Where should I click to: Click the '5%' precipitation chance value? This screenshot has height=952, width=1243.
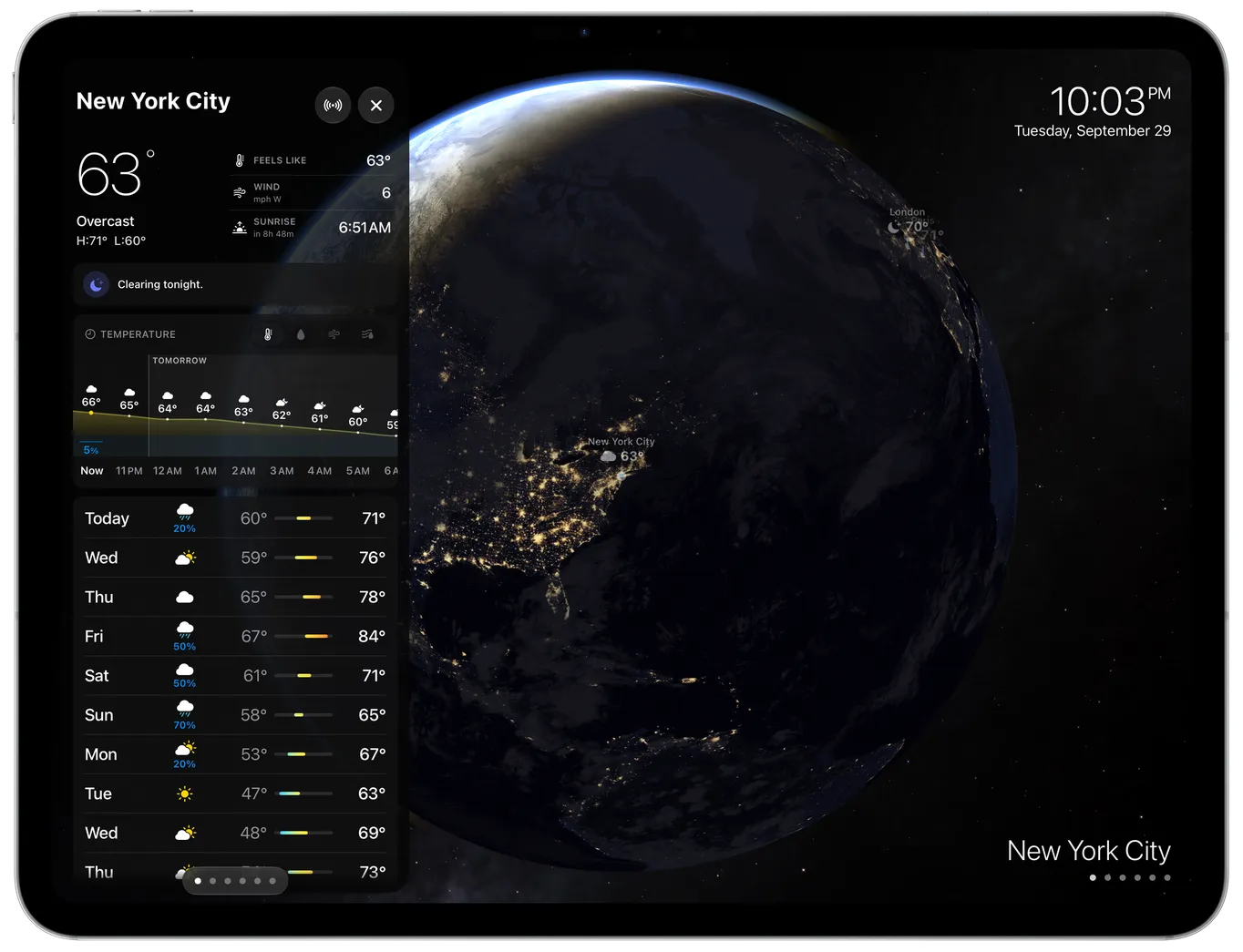91,450
